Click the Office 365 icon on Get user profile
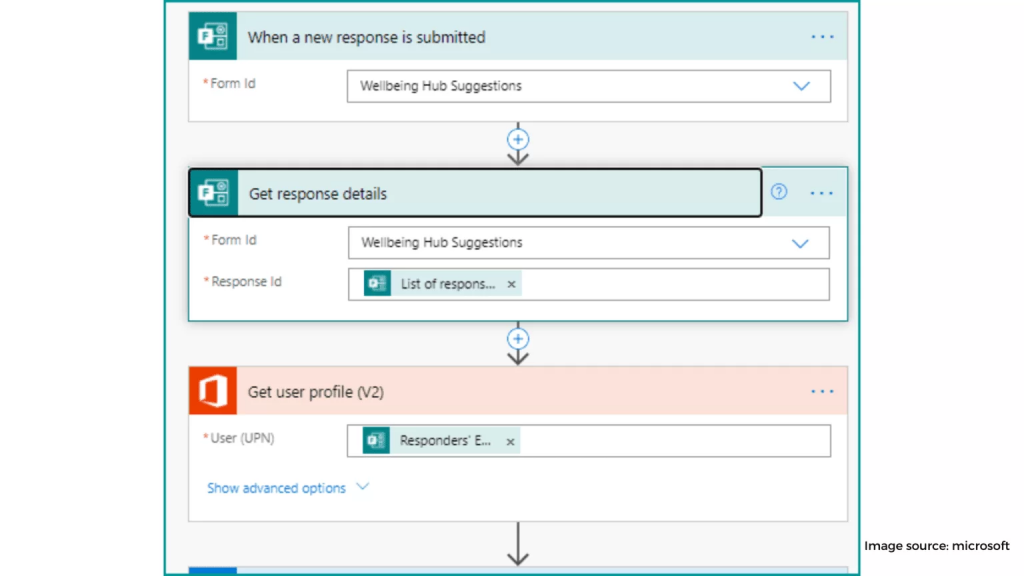The width and height of the screenshot is (1024, 576). tap(213, 391)
